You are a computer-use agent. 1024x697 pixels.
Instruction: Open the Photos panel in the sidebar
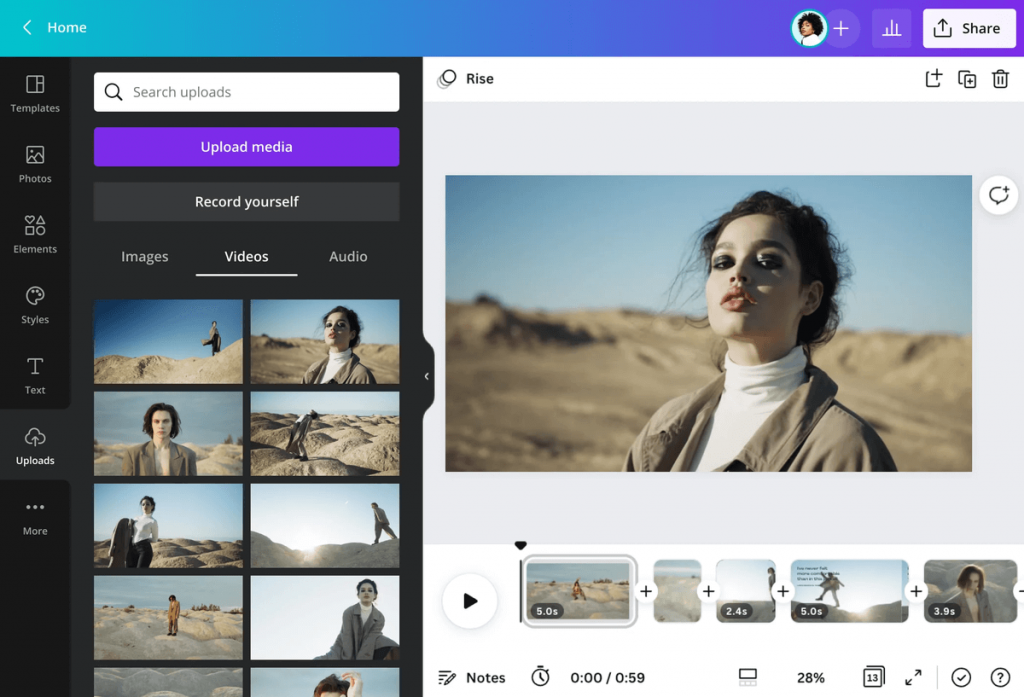tap(35, 163)
